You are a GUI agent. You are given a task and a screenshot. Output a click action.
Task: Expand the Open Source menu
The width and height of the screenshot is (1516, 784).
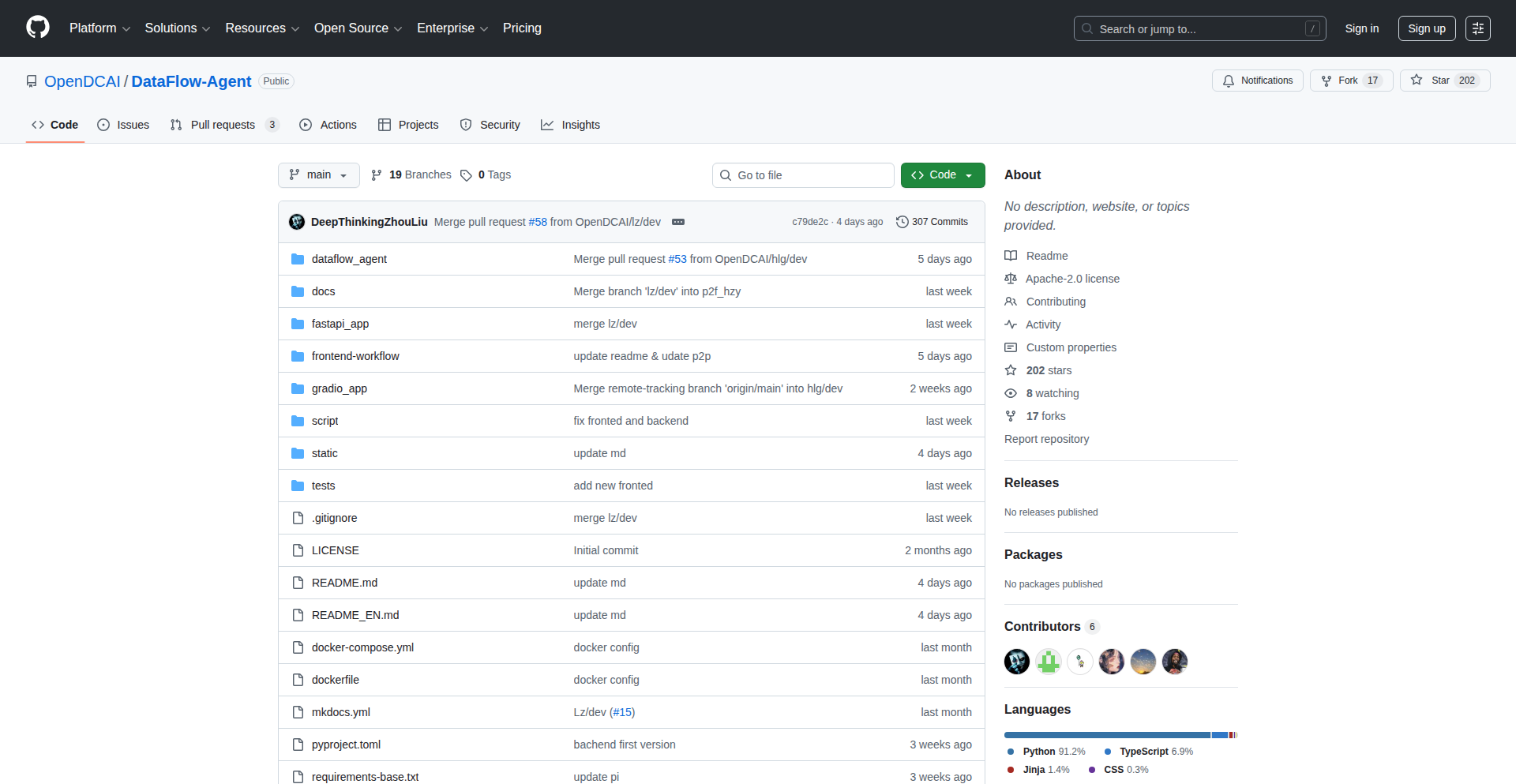click(358, 28)
